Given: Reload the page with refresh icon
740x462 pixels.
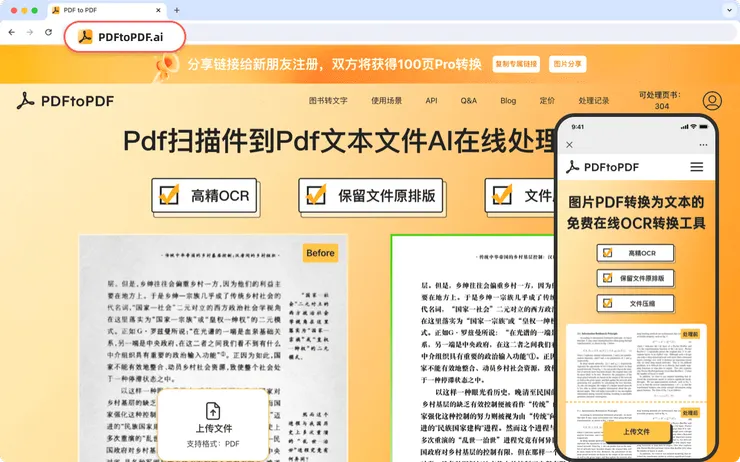Looking at the screenshot, I should [x=48, y=32].
